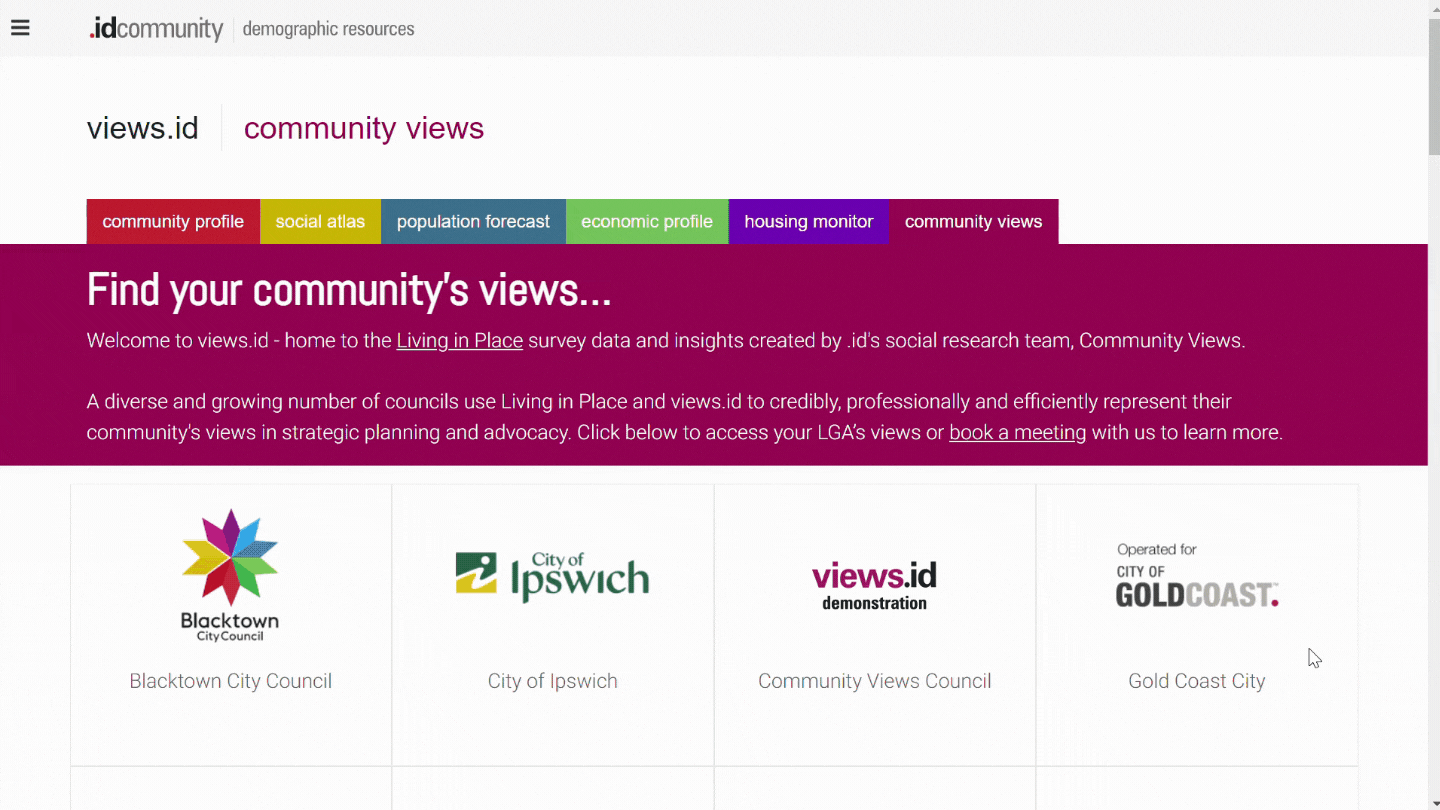Image resolution: width=1440 pixels, height=810 pixels.
Task: Click the views.id page heading
Action: coord(143,128)
